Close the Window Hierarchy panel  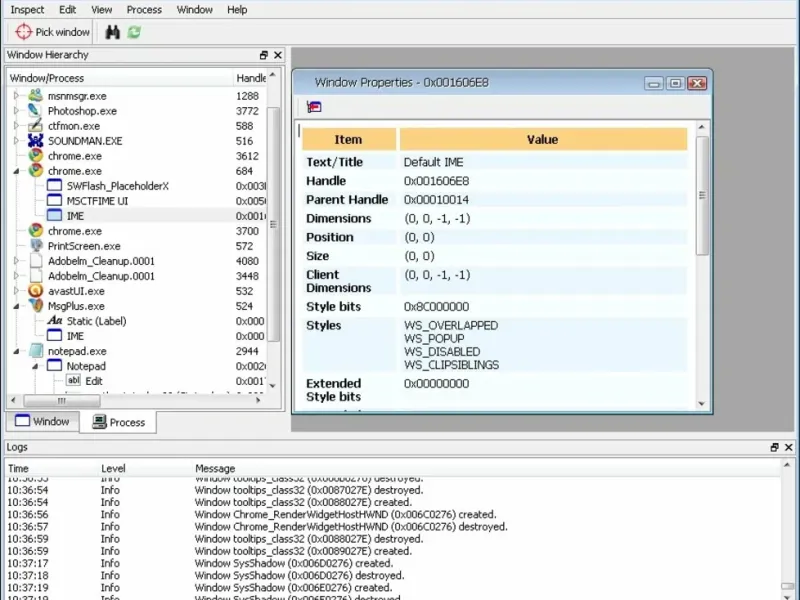coord(278,55)
